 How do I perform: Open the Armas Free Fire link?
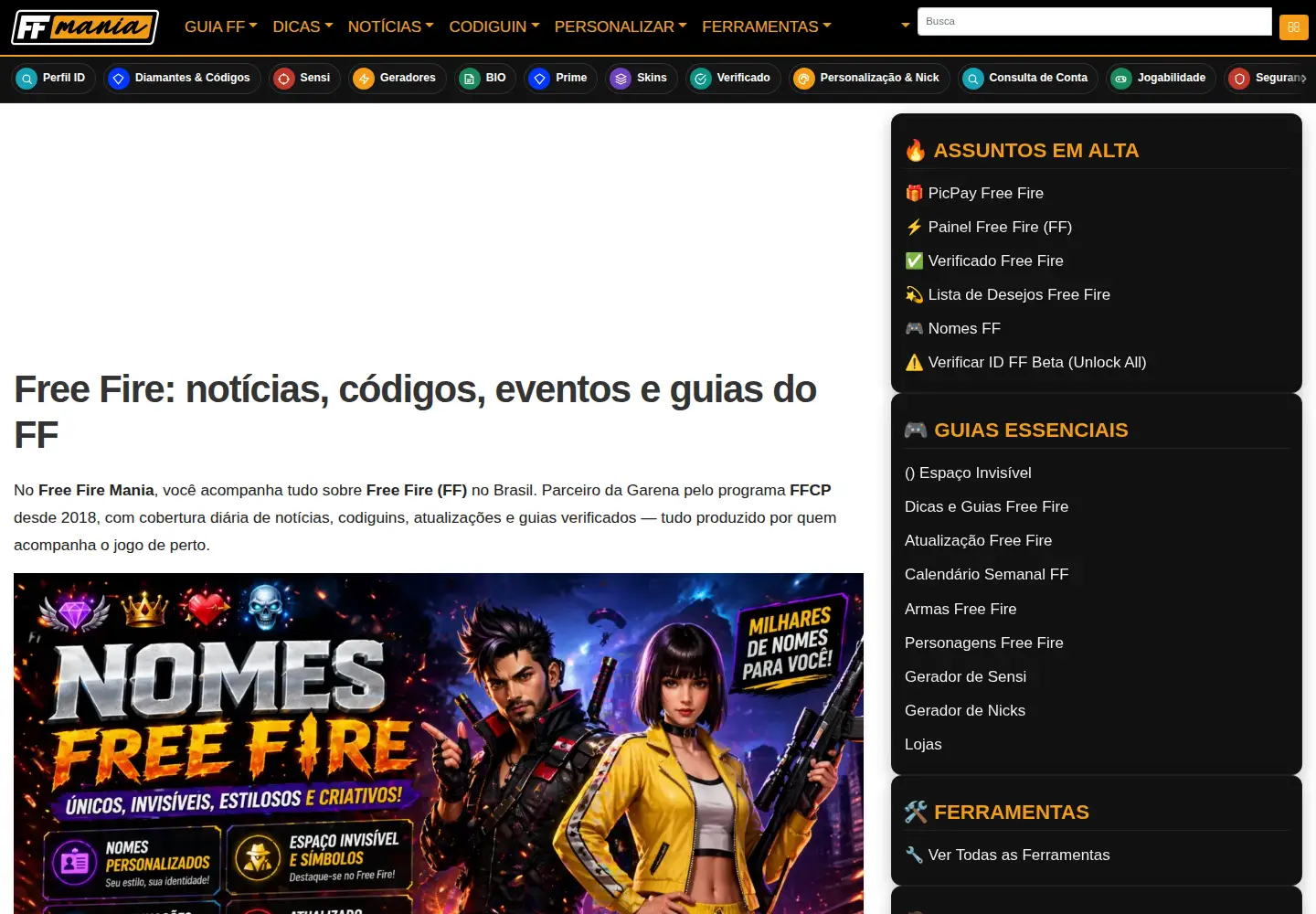click(x=960, y=609)
